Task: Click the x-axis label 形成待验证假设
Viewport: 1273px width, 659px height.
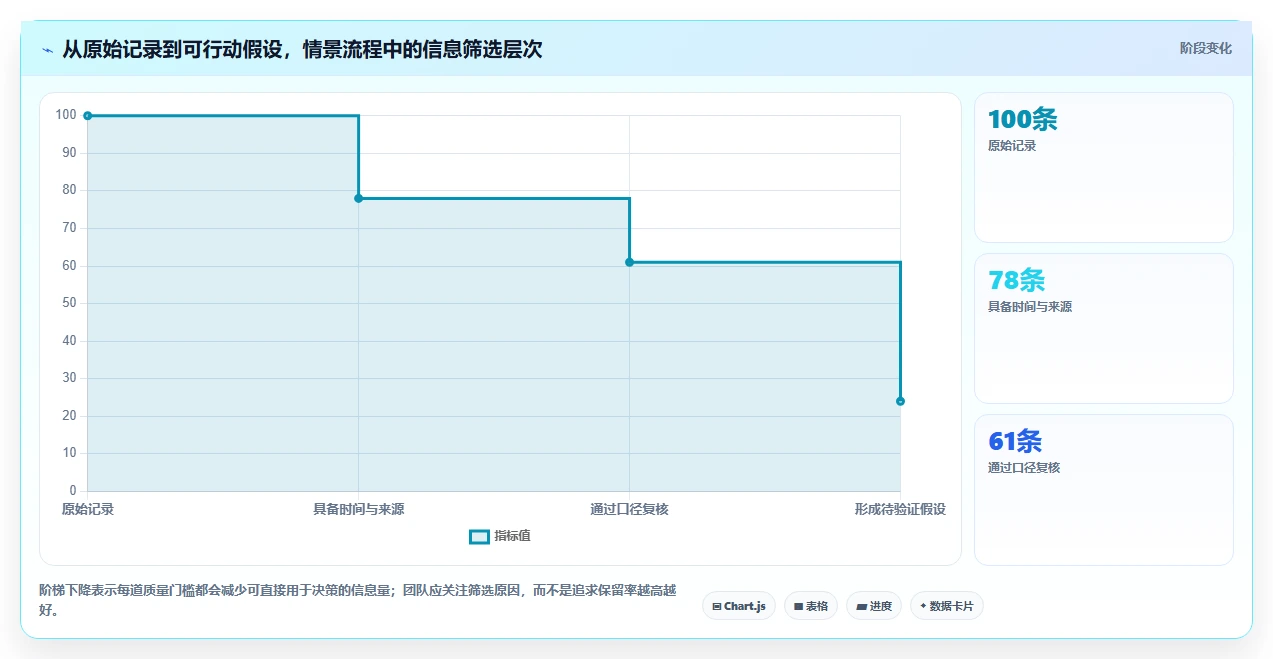Action: pyautogui.click(x=900, y=509)
